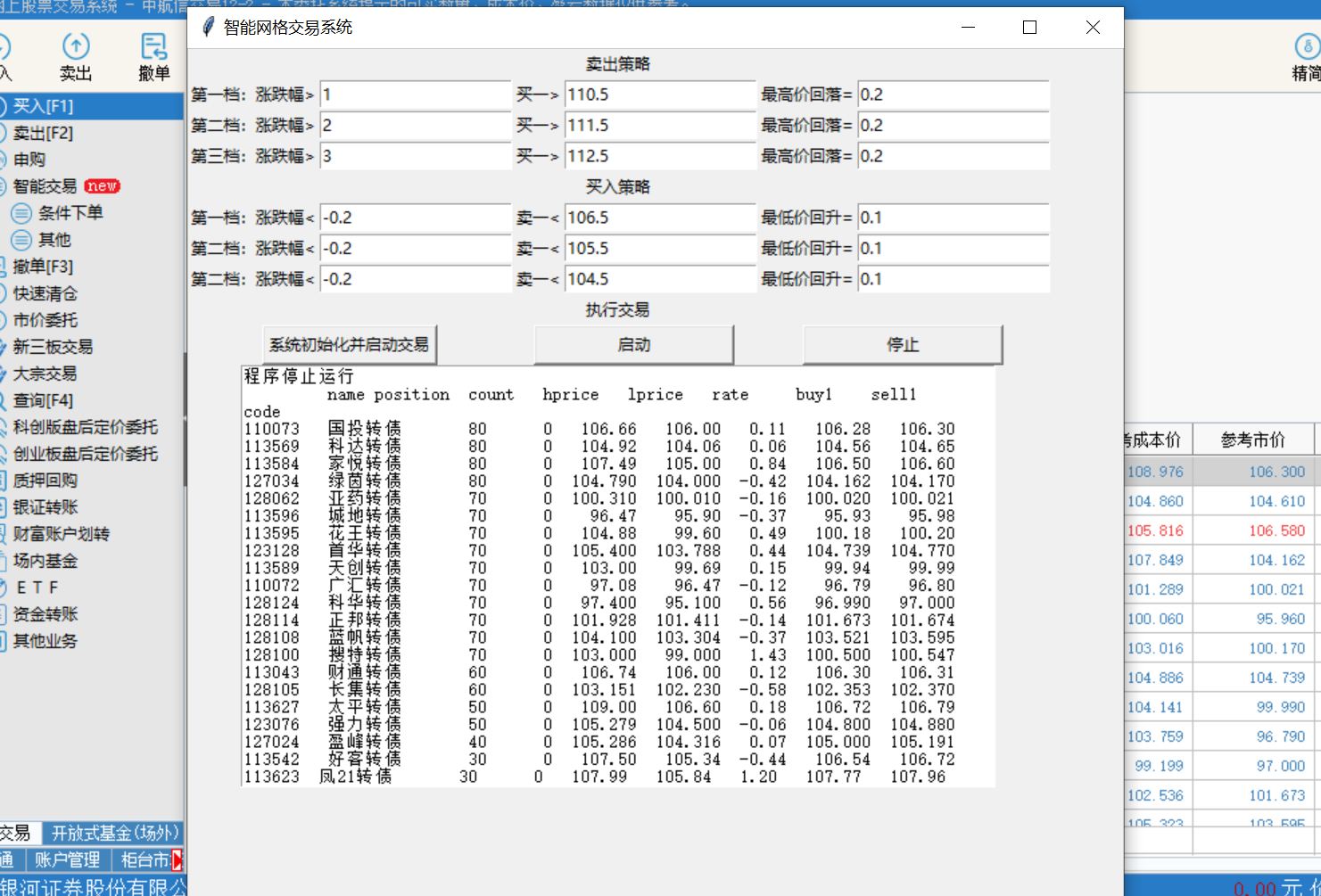
Task: Select 买入[F1] in the left menu
Action: click(43, 106)
